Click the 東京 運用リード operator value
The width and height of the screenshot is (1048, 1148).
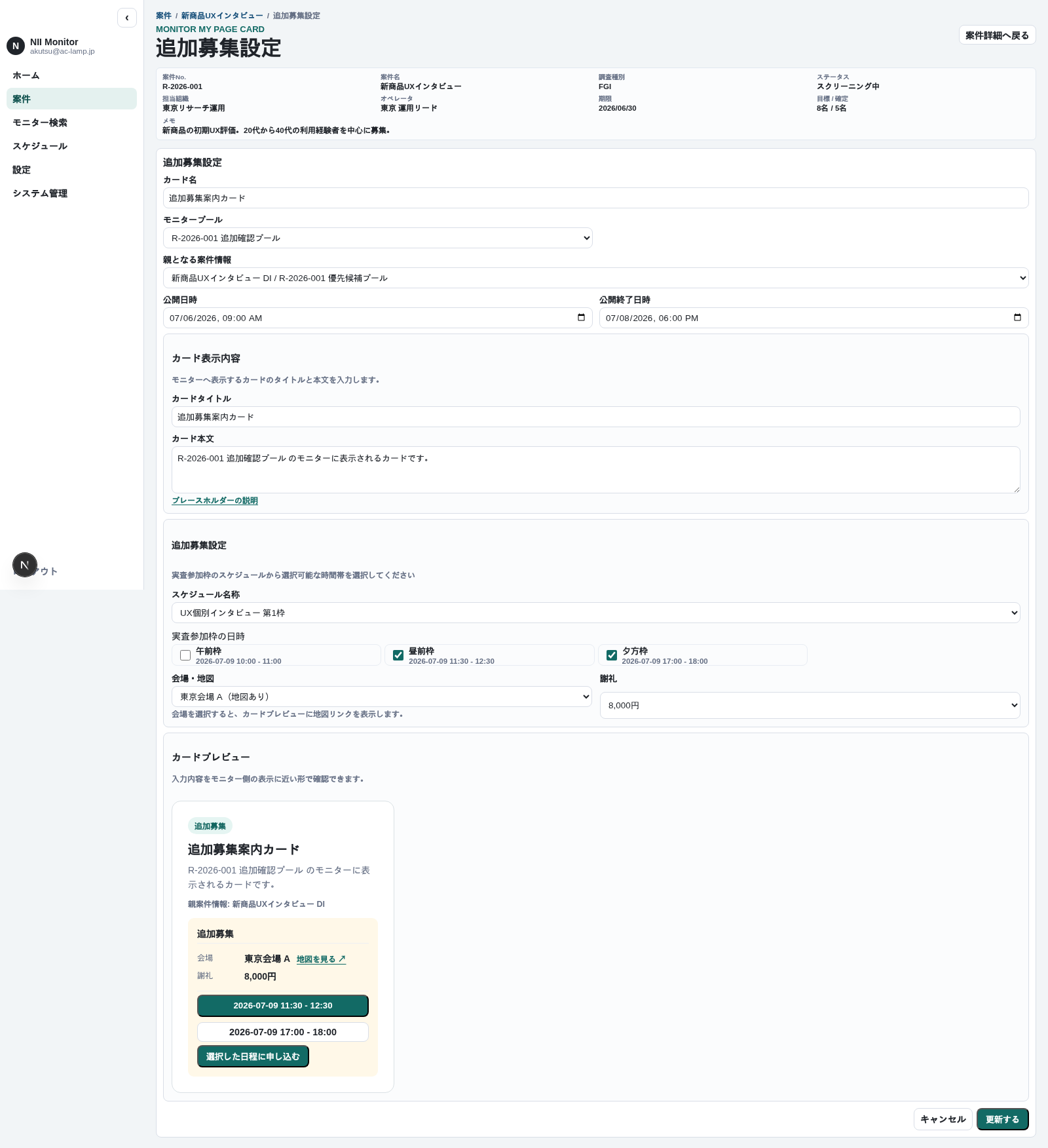pos(409,108)
